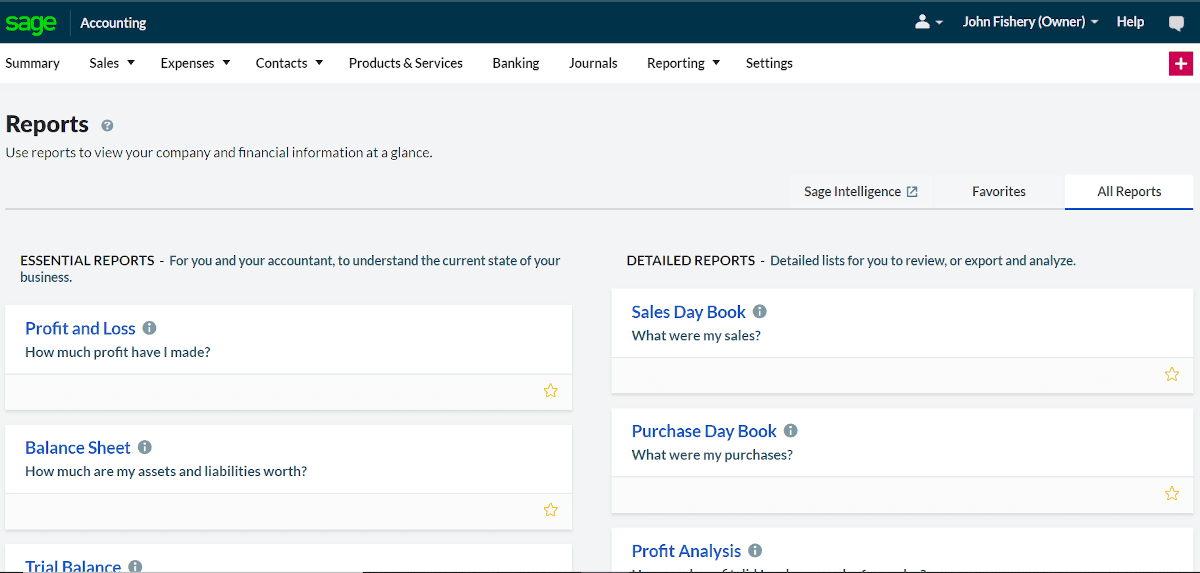Show info for Purchase Day Book report
Screen dimensions: 1200x573
click(x=791, y=431)
